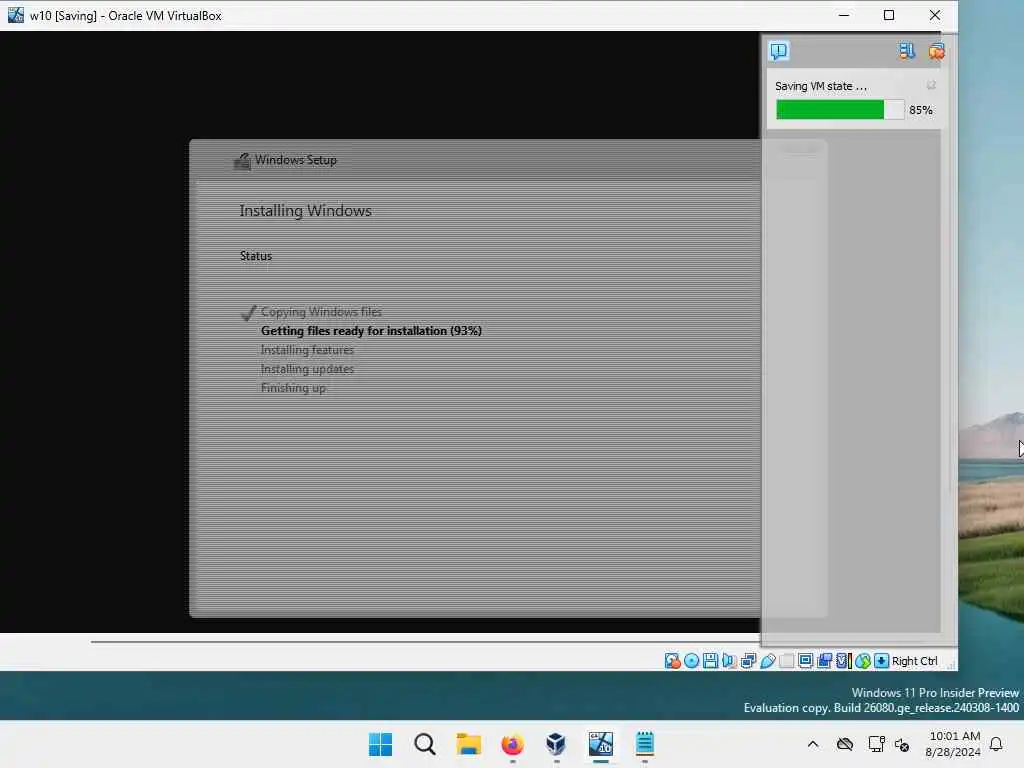Click the CPU virtualization status icon
Screen dimensions: 1024x768
coord(844,661)
